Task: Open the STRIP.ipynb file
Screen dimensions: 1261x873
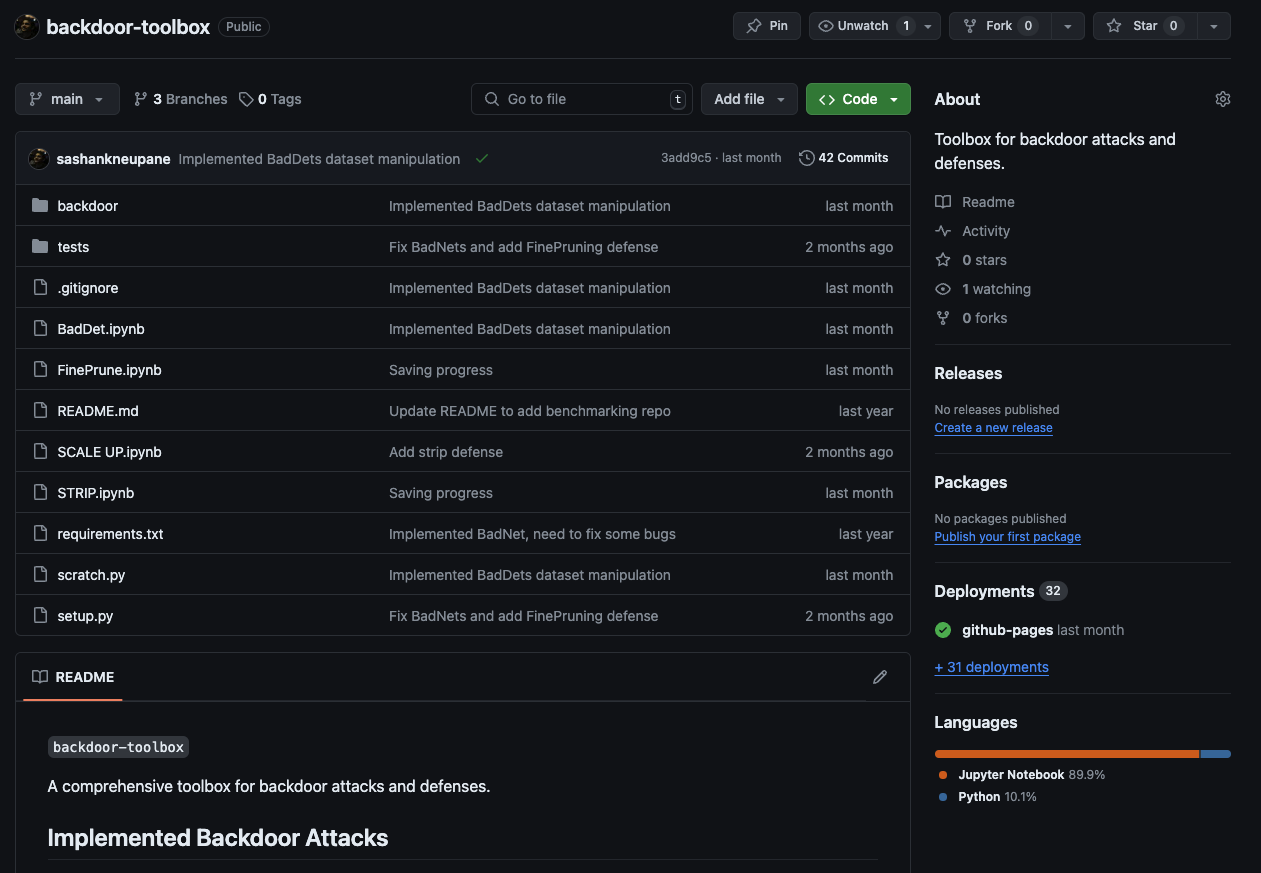Action: point(95,493)
